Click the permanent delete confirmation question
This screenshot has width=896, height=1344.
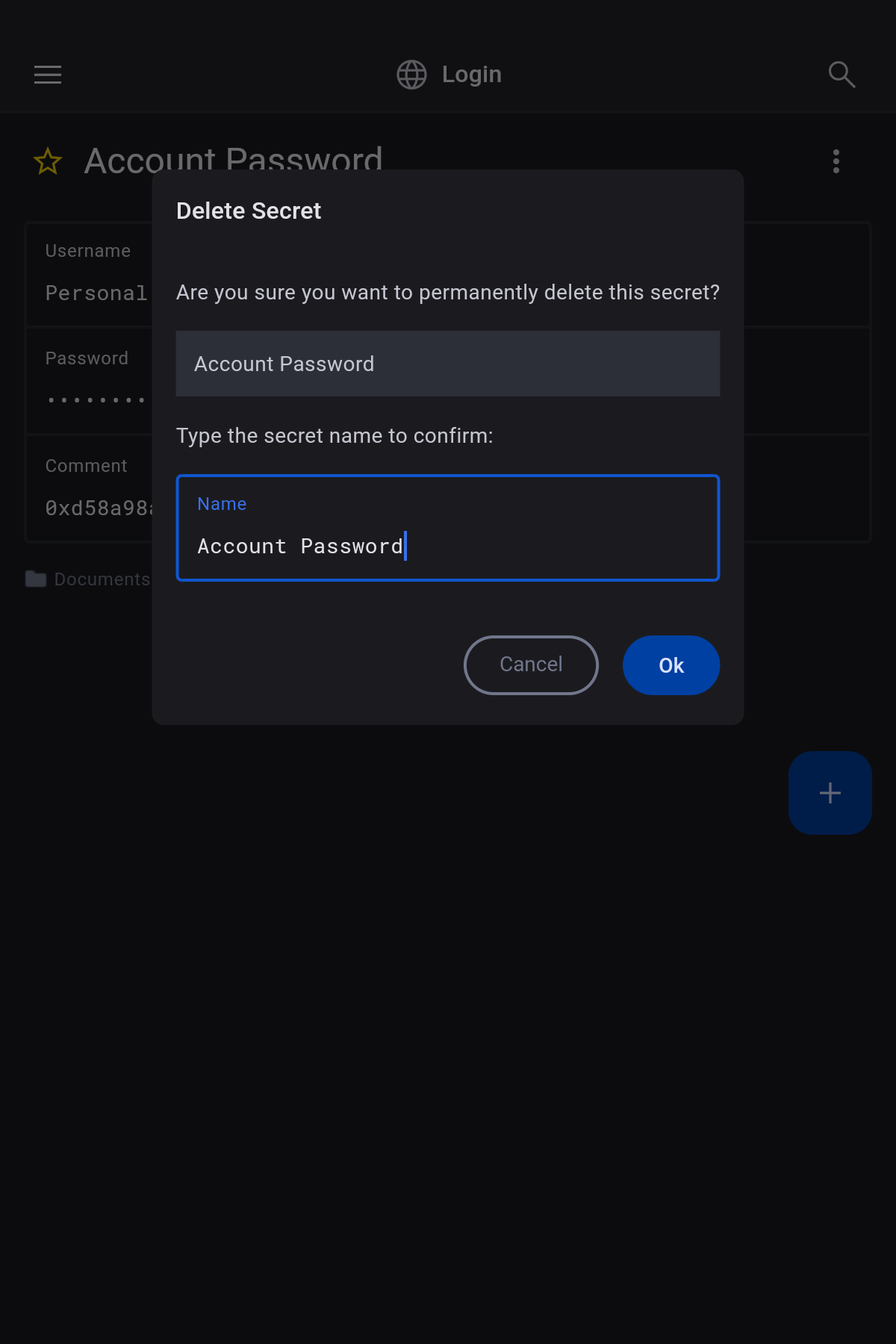click(x=448, y=293)
